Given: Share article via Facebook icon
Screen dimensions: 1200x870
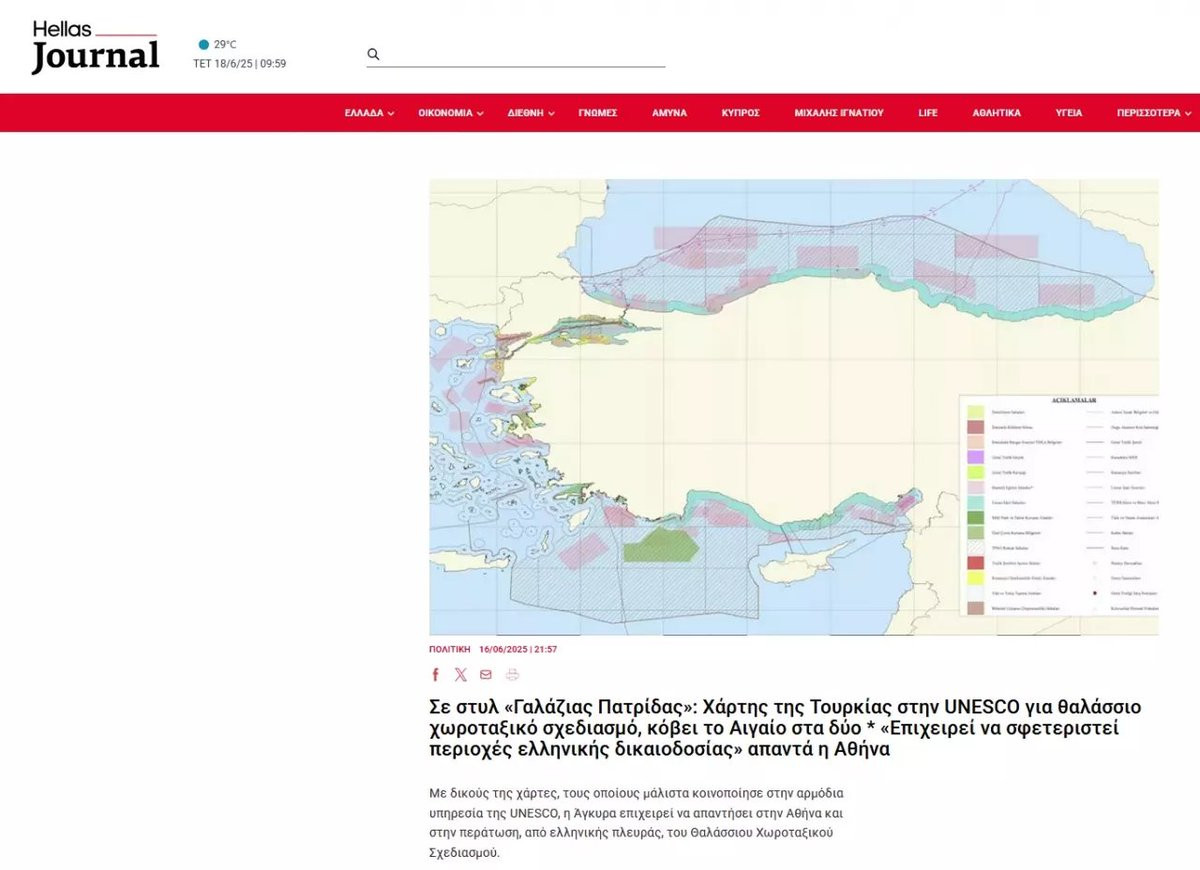Looking at the screenshot, I should [436, 675].
